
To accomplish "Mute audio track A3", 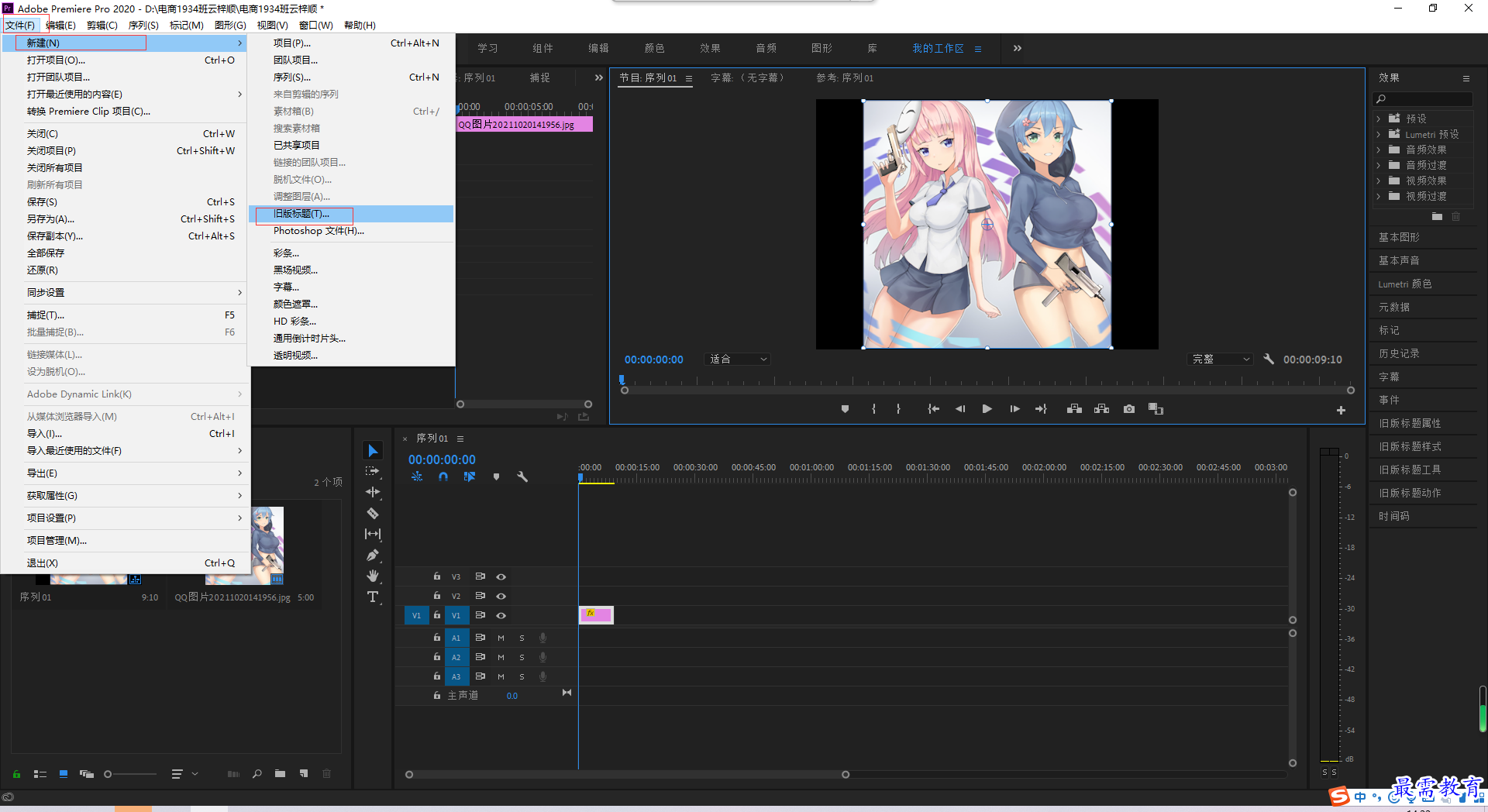I will coord(501,676).
